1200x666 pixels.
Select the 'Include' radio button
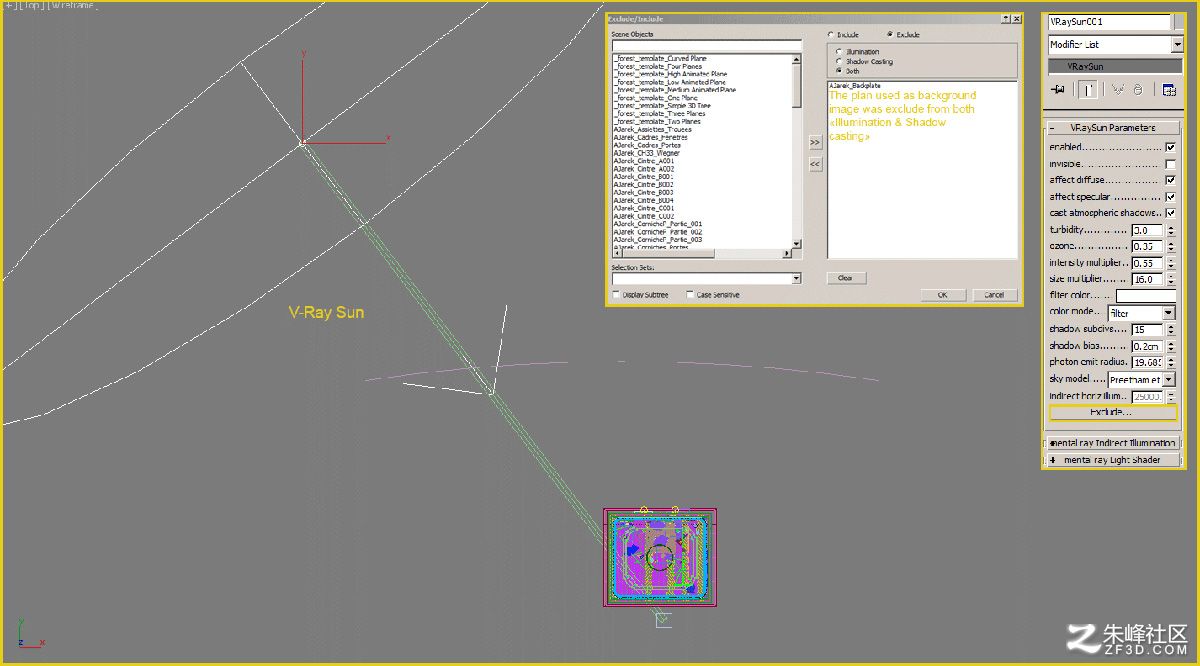click(830, 35)
